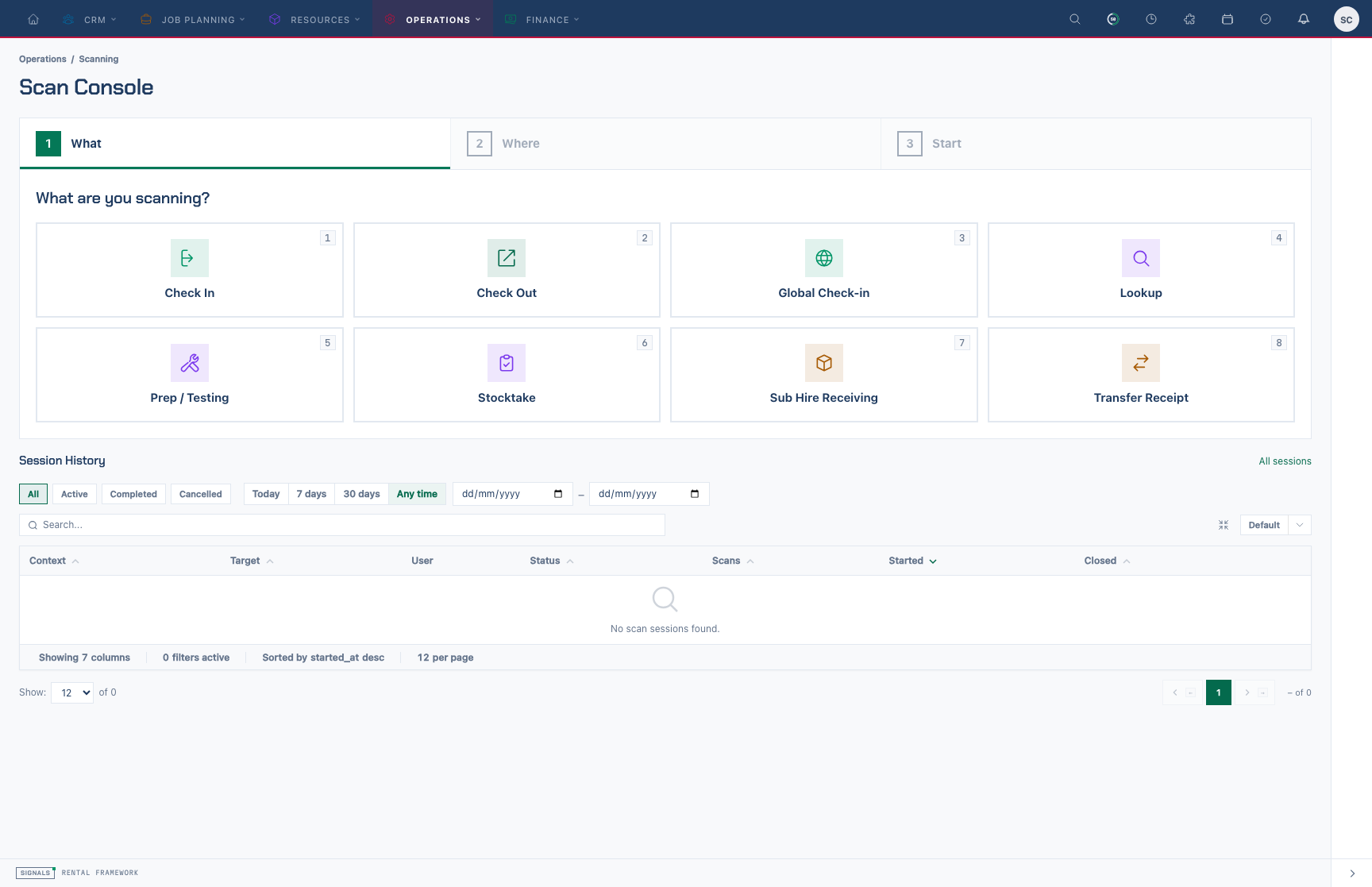The image size is (1372, 887).
Task: Click the circular progress badge in top bar
Action: pos(1113,19)
